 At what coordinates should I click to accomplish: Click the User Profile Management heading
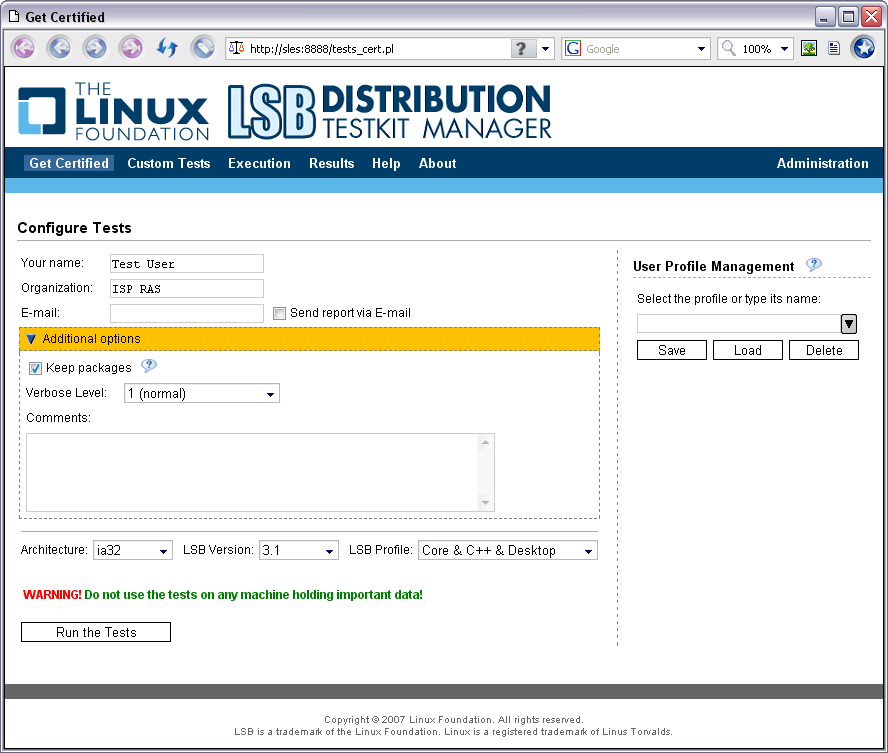tap(714, 266)
